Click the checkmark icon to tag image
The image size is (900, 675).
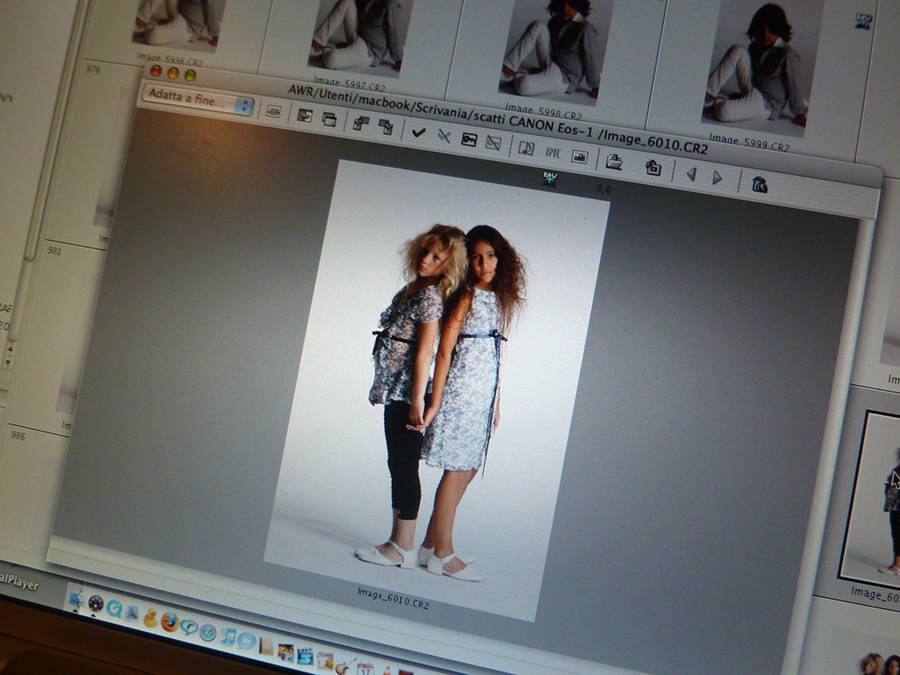[418, 132]
